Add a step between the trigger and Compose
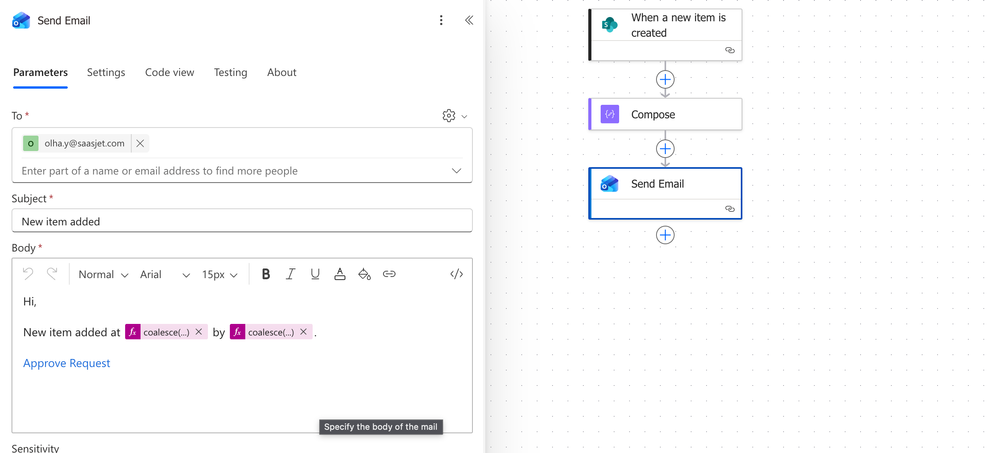Screen dimensions: 998x453 tap(665, 80)
